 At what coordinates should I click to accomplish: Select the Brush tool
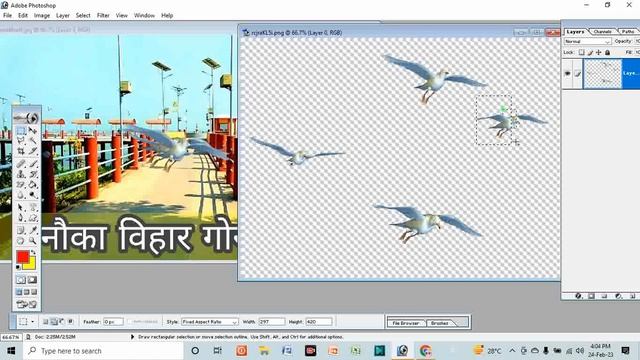[x=33, y=164]
